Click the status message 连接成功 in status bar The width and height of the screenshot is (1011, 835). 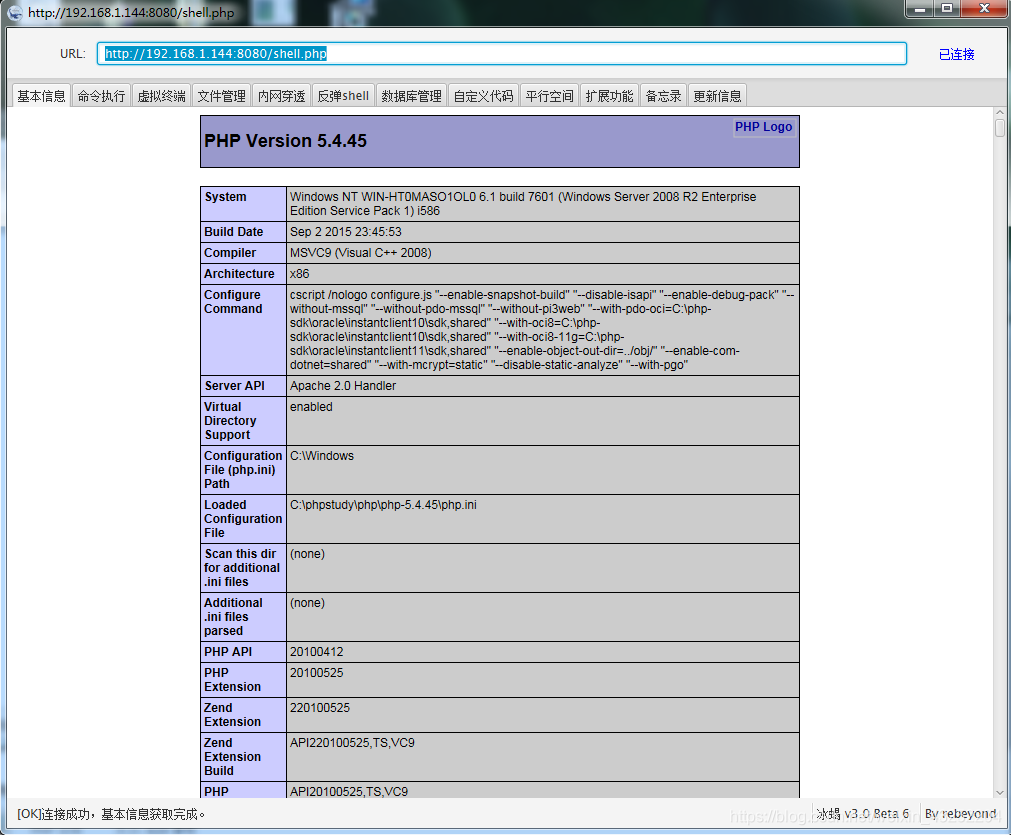(111, 814)
